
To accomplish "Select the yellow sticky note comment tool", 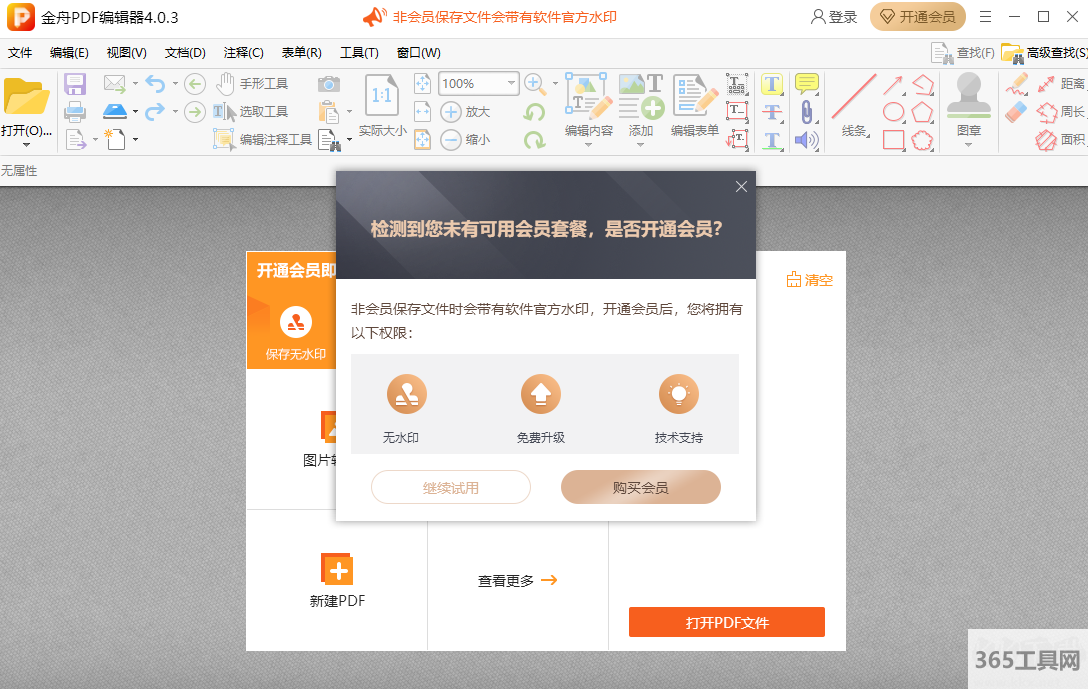I will coord(806,84).
